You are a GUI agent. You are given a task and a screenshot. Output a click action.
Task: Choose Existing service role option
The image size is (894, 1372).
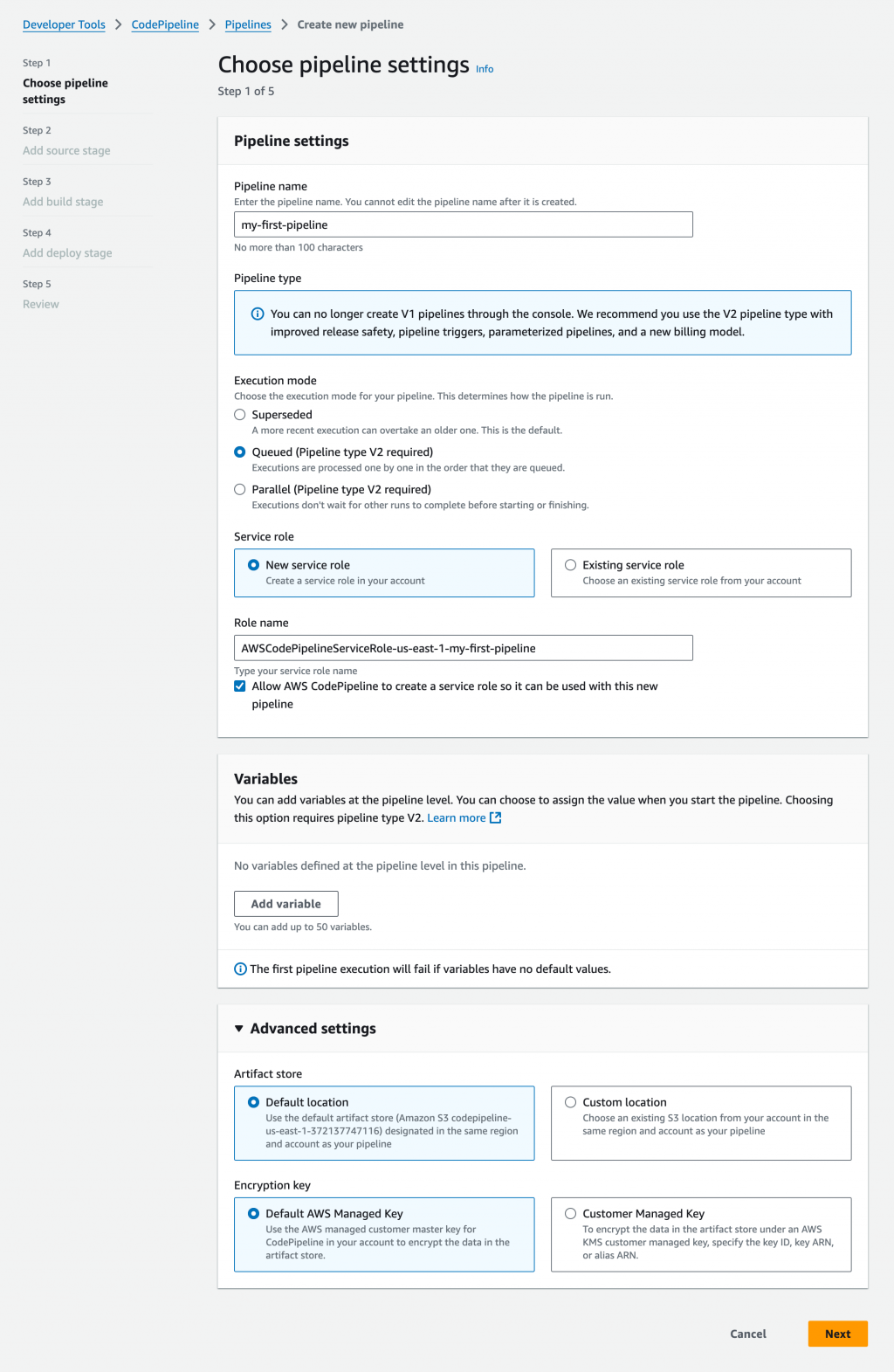(x=571, y=565)
